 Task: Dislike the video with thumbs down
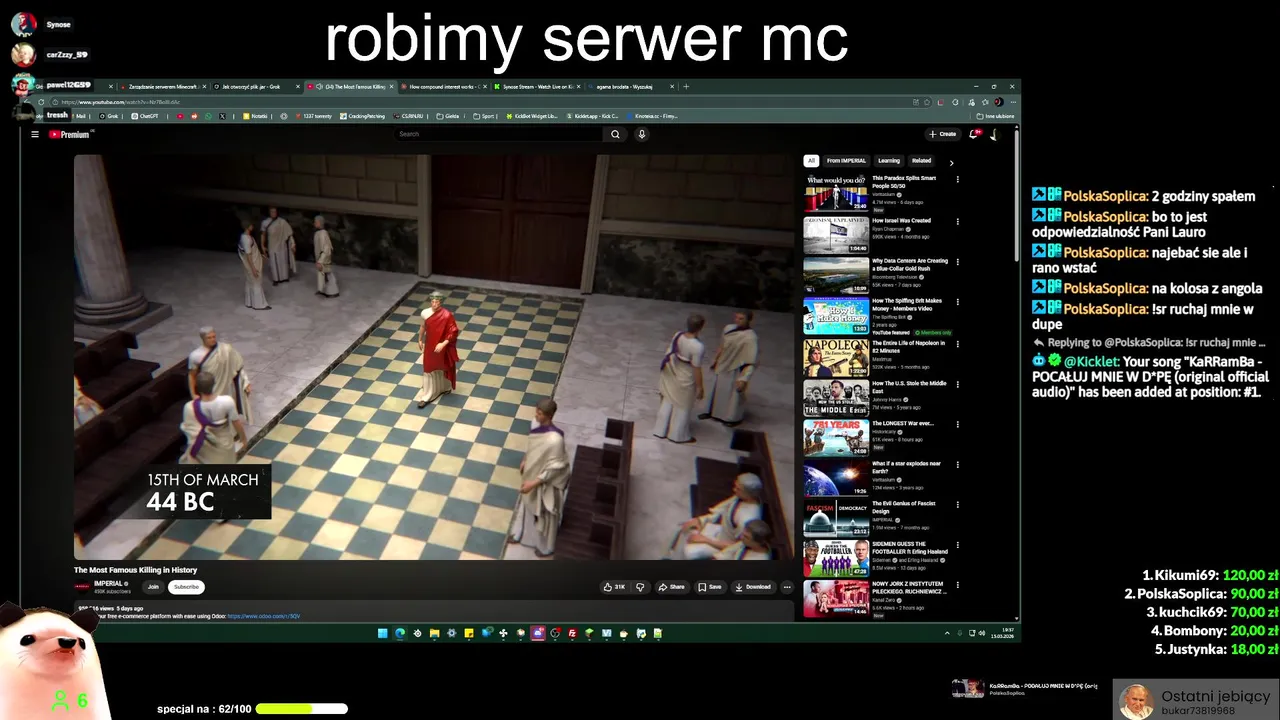click(x=640, y=587)
